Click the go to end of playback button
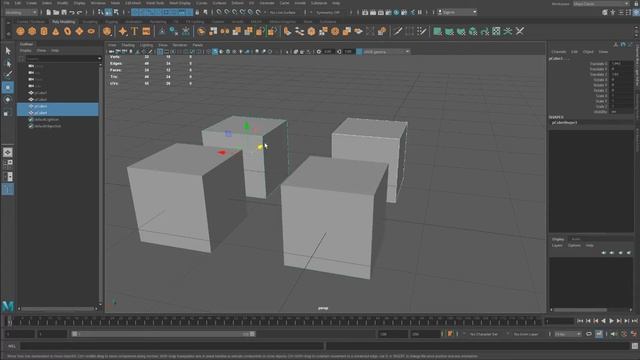 pos(635,321)
